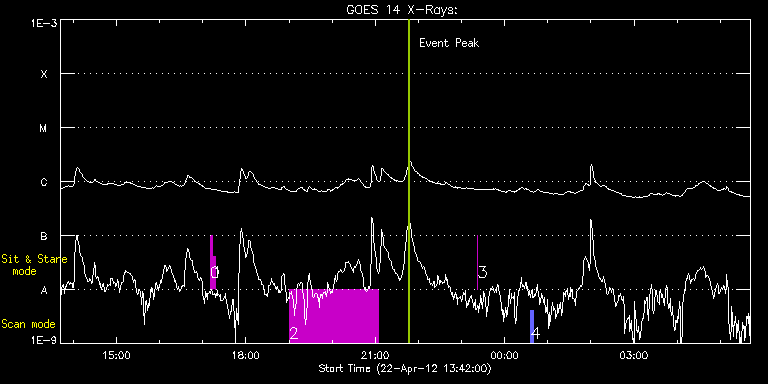The width and height of the screenshot is (768, 384).
Task: Click the 15:00 time axis label
Action: click(x=117, y=355)
